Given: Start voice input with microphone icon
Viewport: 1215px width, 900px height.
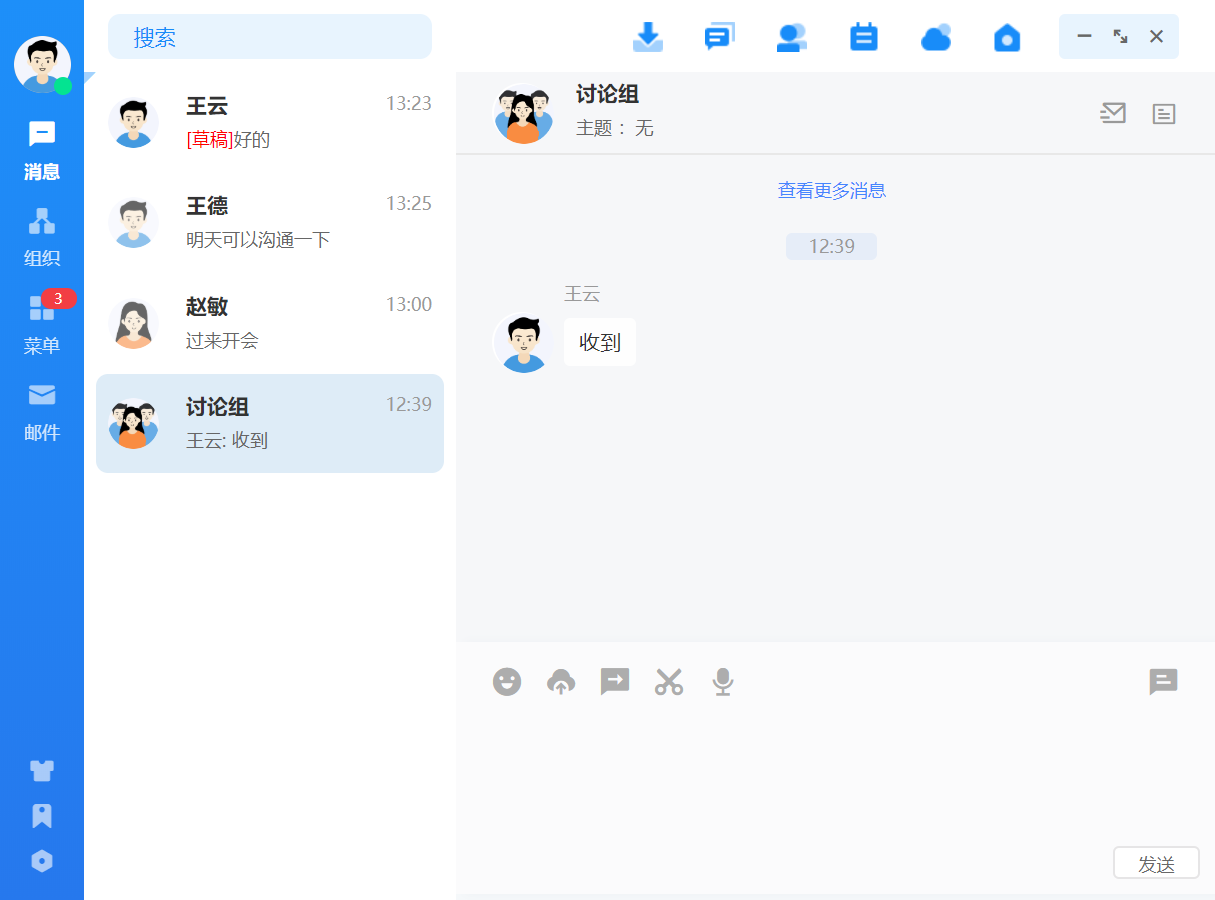Looking at the screenshot, I should (722, 682).
